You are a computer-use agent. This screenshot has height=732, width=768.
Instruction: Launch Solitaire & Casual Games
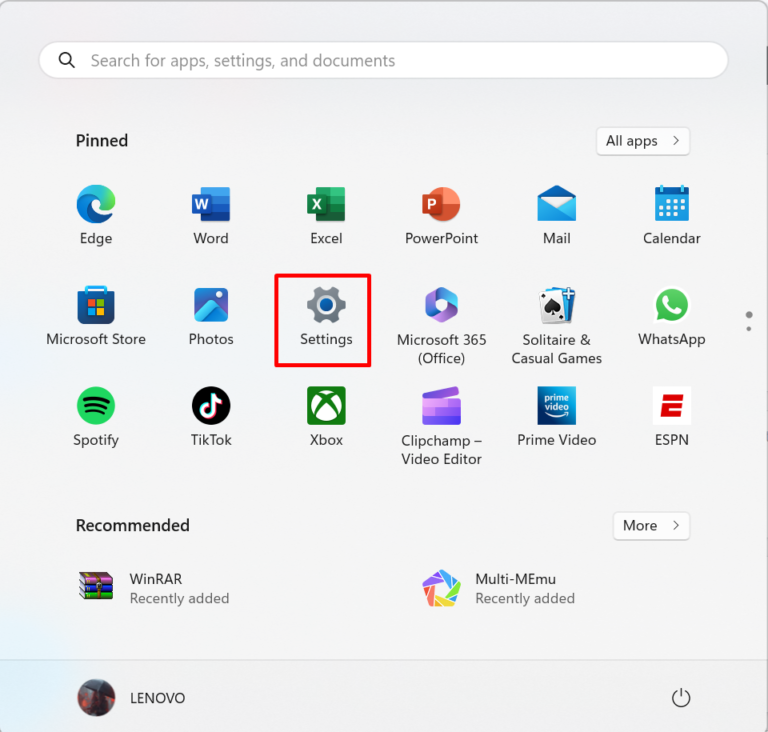(556, 325)
